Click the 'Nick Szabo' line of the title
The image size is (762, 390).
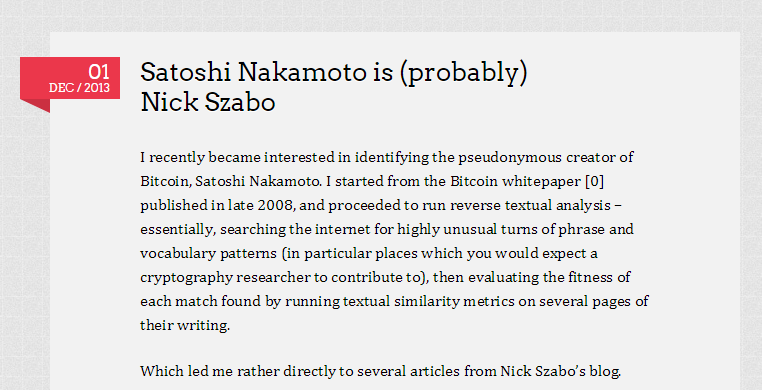[x=208, y=102]
